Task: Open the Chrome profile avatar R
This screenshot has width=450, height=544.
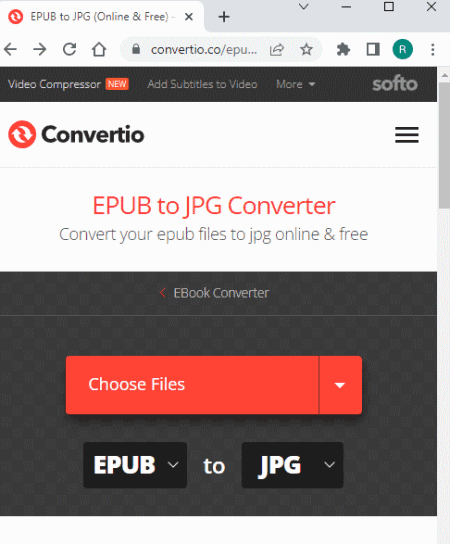Action: (x=402, y=49)
